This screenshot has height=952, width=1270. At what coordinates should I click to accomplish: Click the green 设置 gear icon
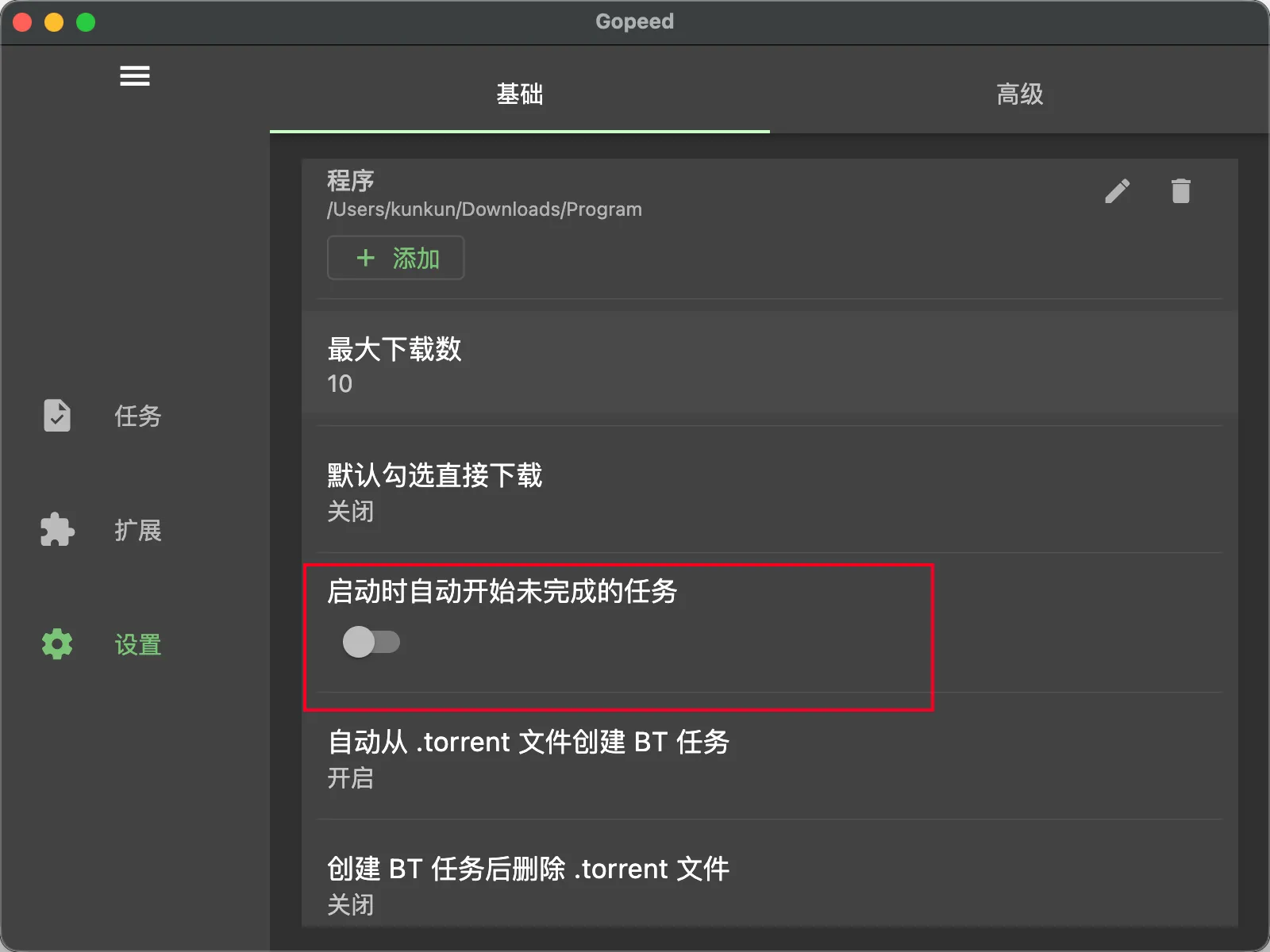[x=57, y=644]
